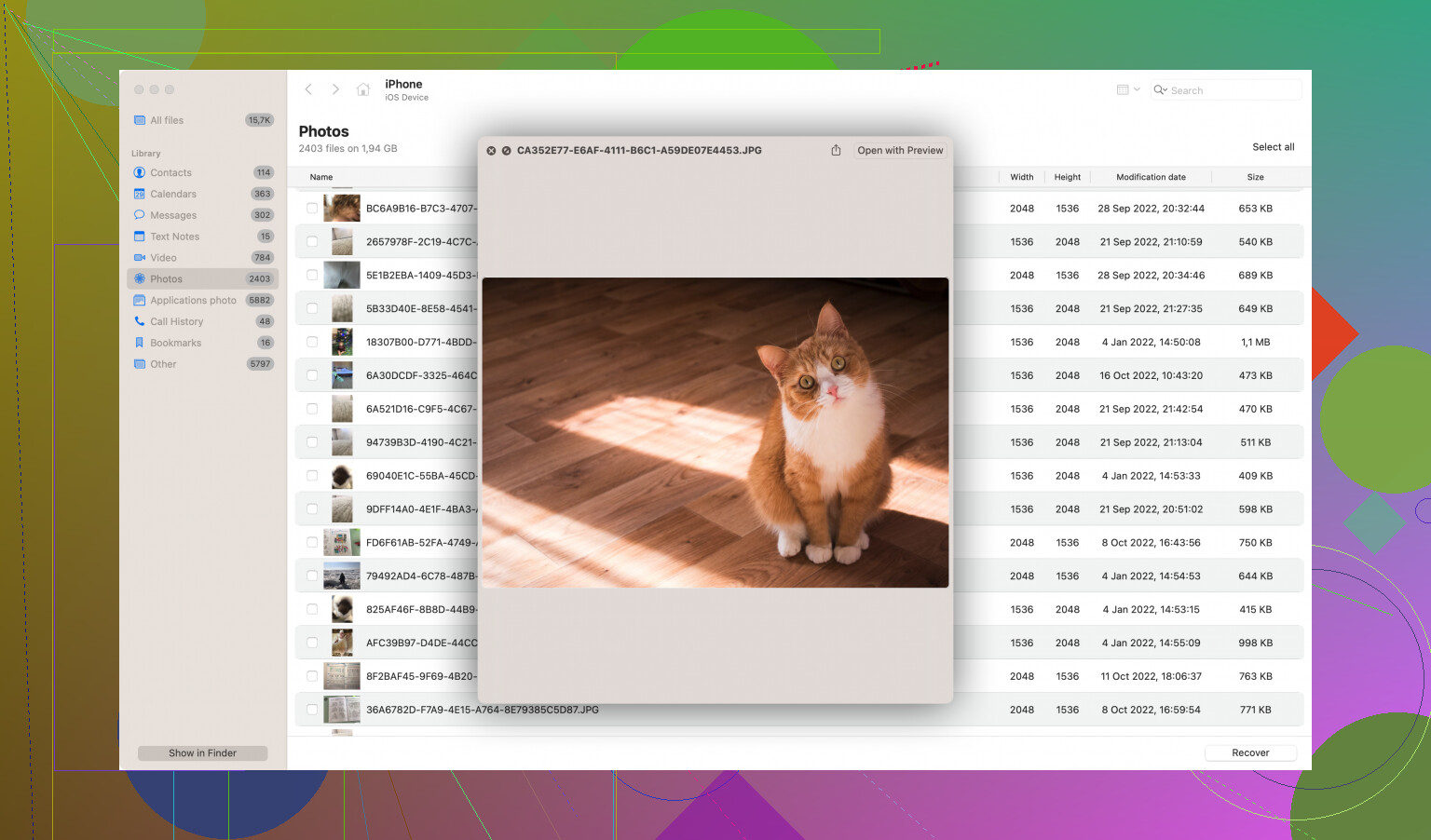The width and height of the screenshot is (1431, 840).
Task: Select All files in sidebar
Action: 167,120
